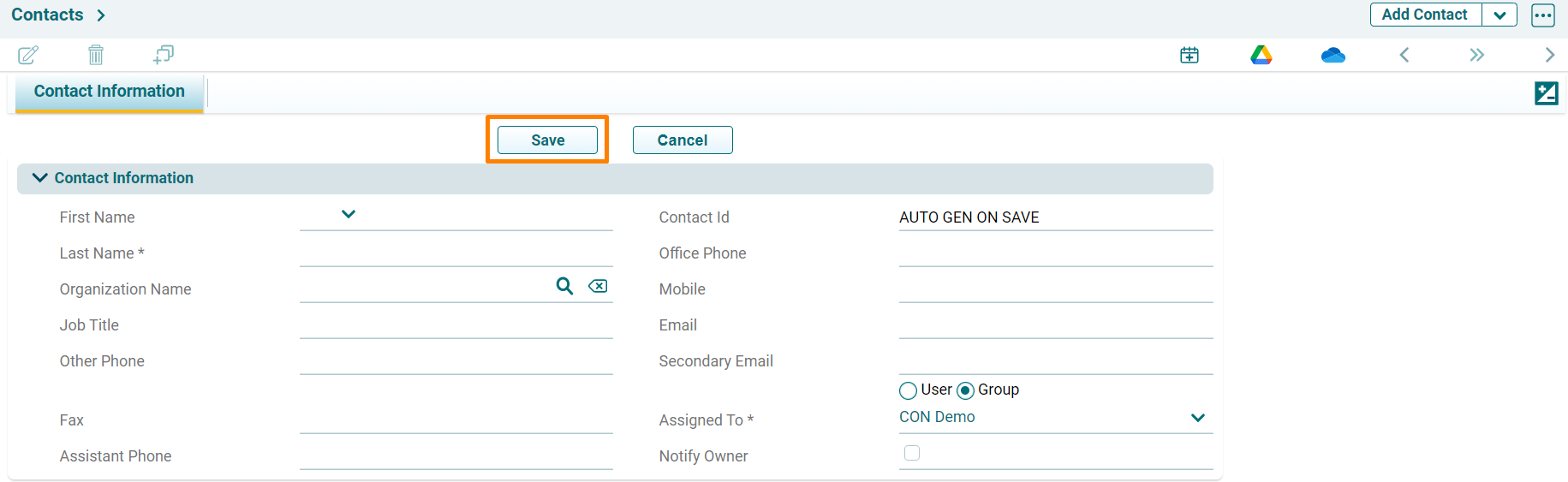Click the edit pencil icon
The width and height of the screenshot is (1568, 482).
pos(28,56)
